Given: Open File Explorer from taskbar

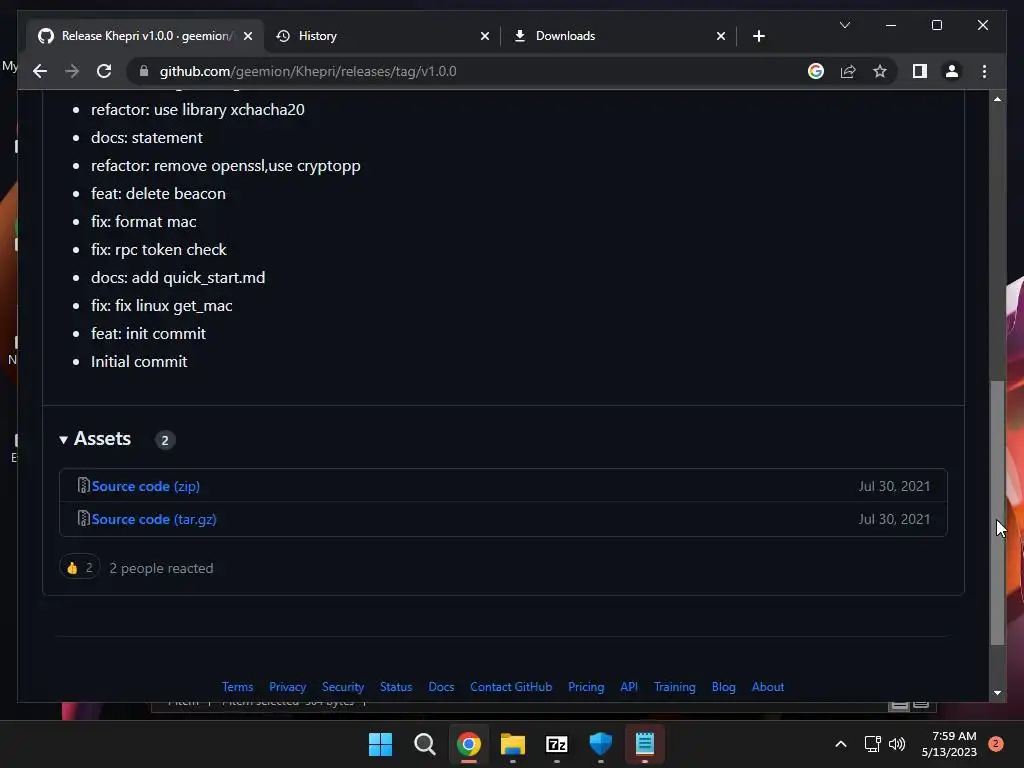Looking at the screenshot, I should tap(513, 744).
